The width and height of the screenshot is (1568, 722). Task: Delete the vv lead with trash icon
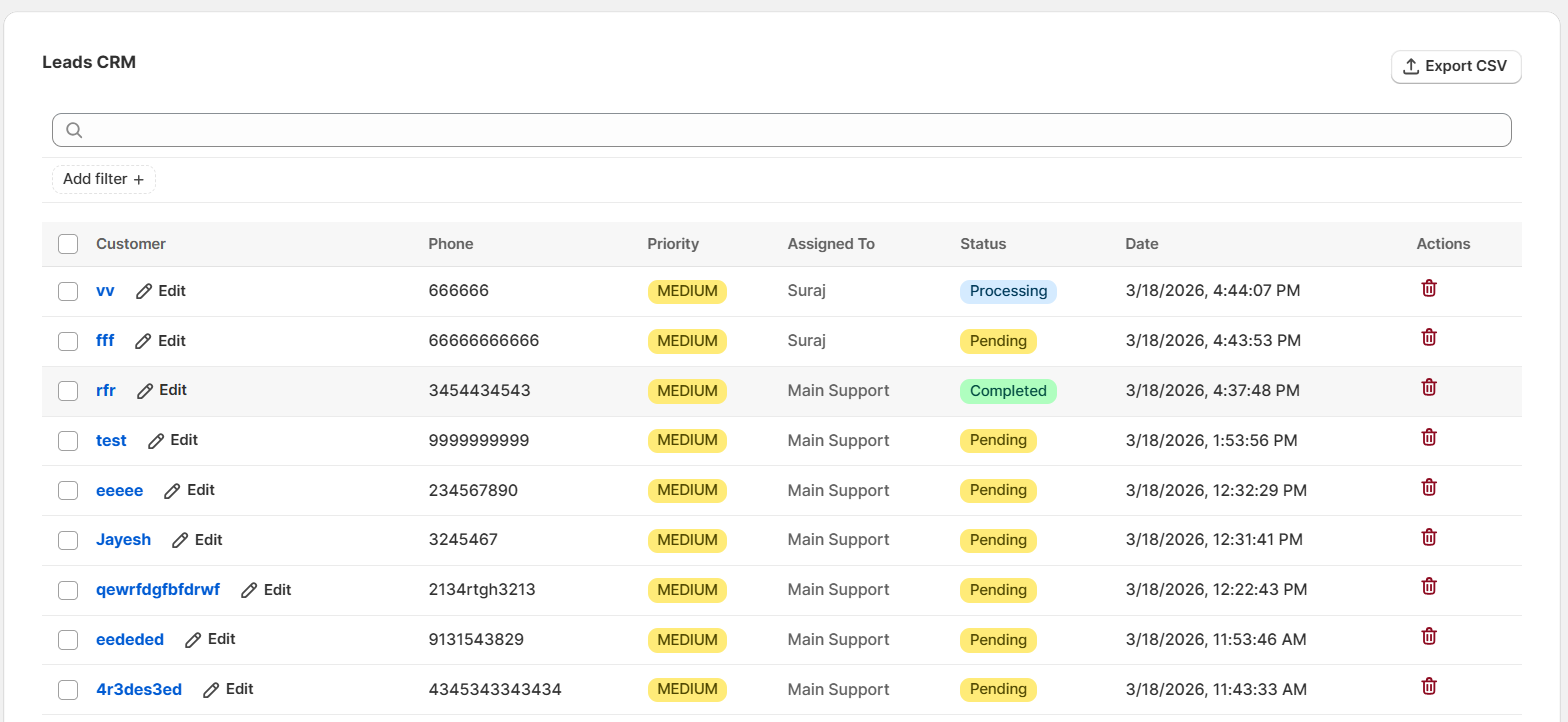[1429, 288]
